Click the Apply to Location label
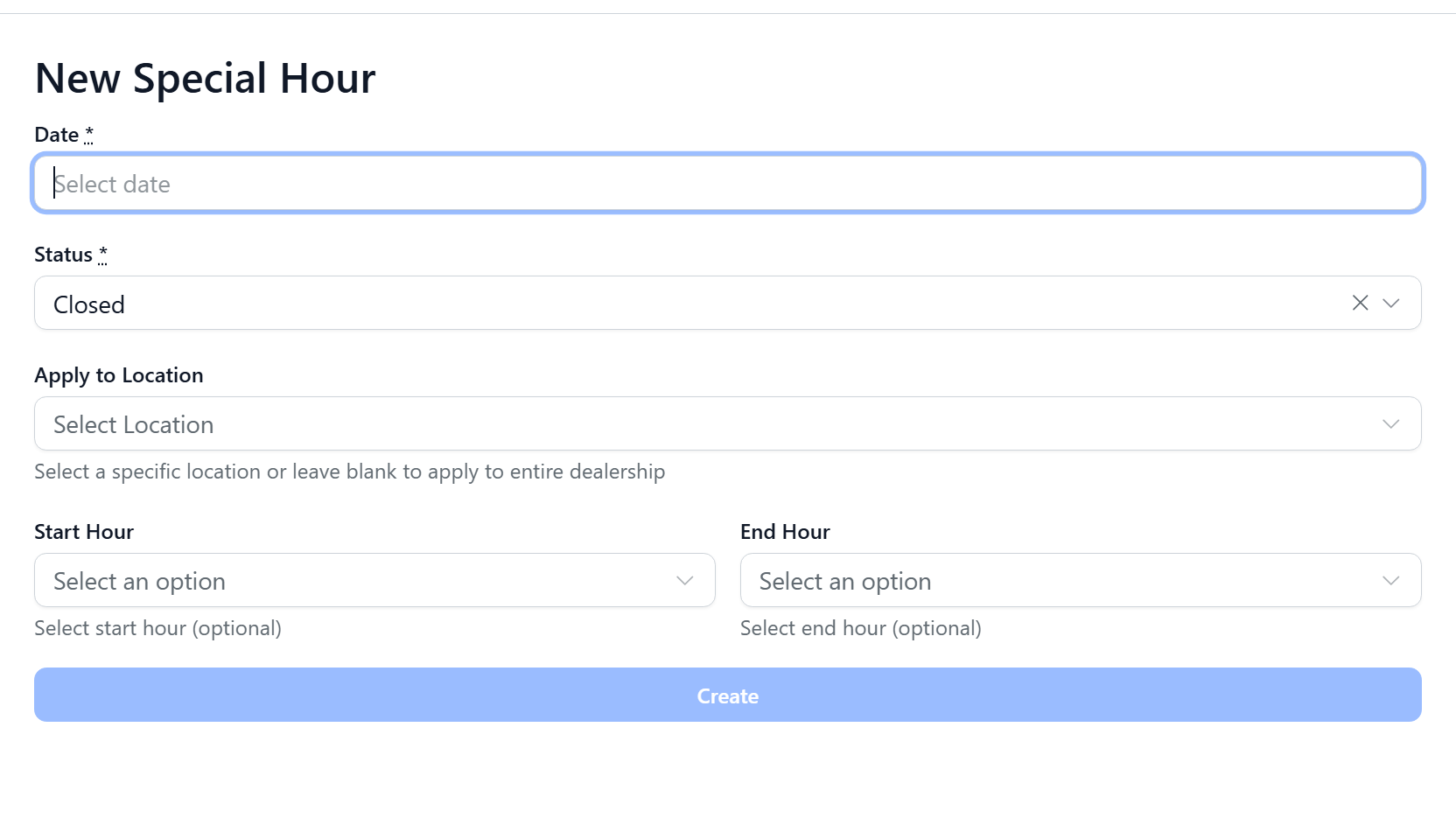Screen dimensions: 1456x818 click(x=119, y=375)
